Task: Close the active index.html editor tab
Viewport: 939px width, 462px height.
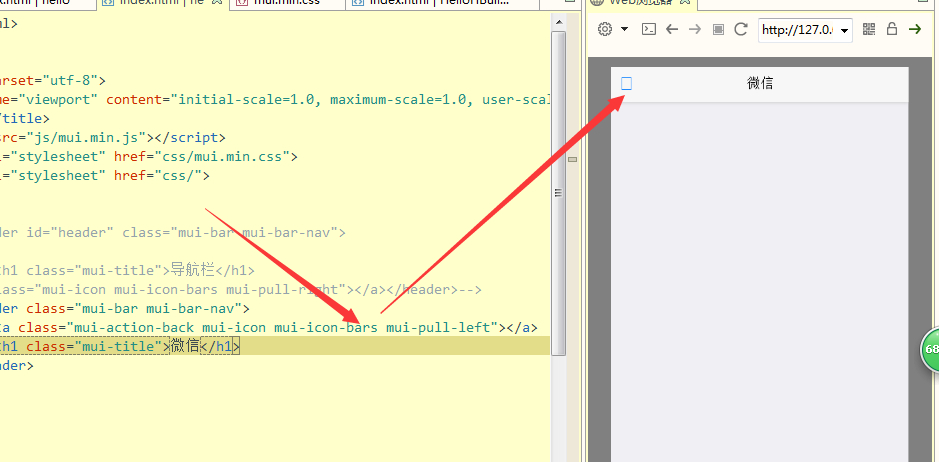Action: click(x=217, y=3)
